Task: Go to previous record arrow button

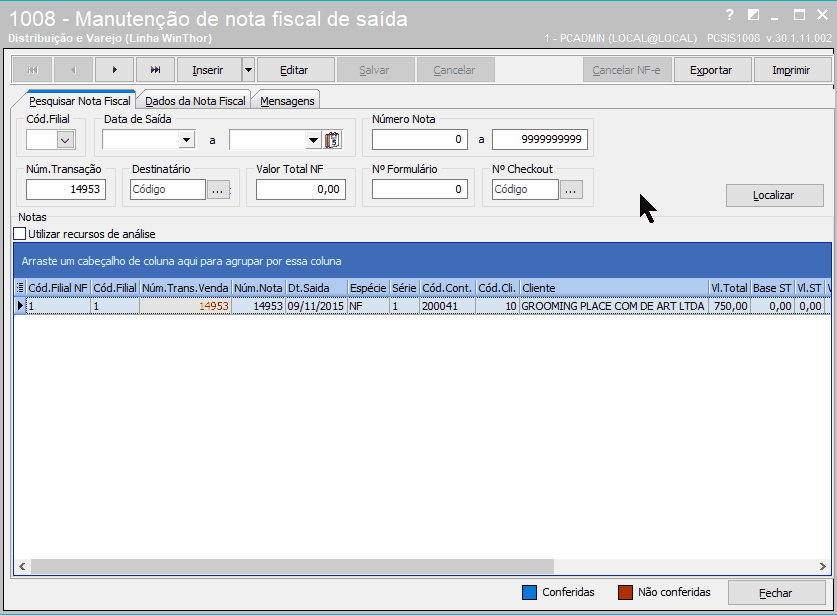Action: click(x=74, y=70)
